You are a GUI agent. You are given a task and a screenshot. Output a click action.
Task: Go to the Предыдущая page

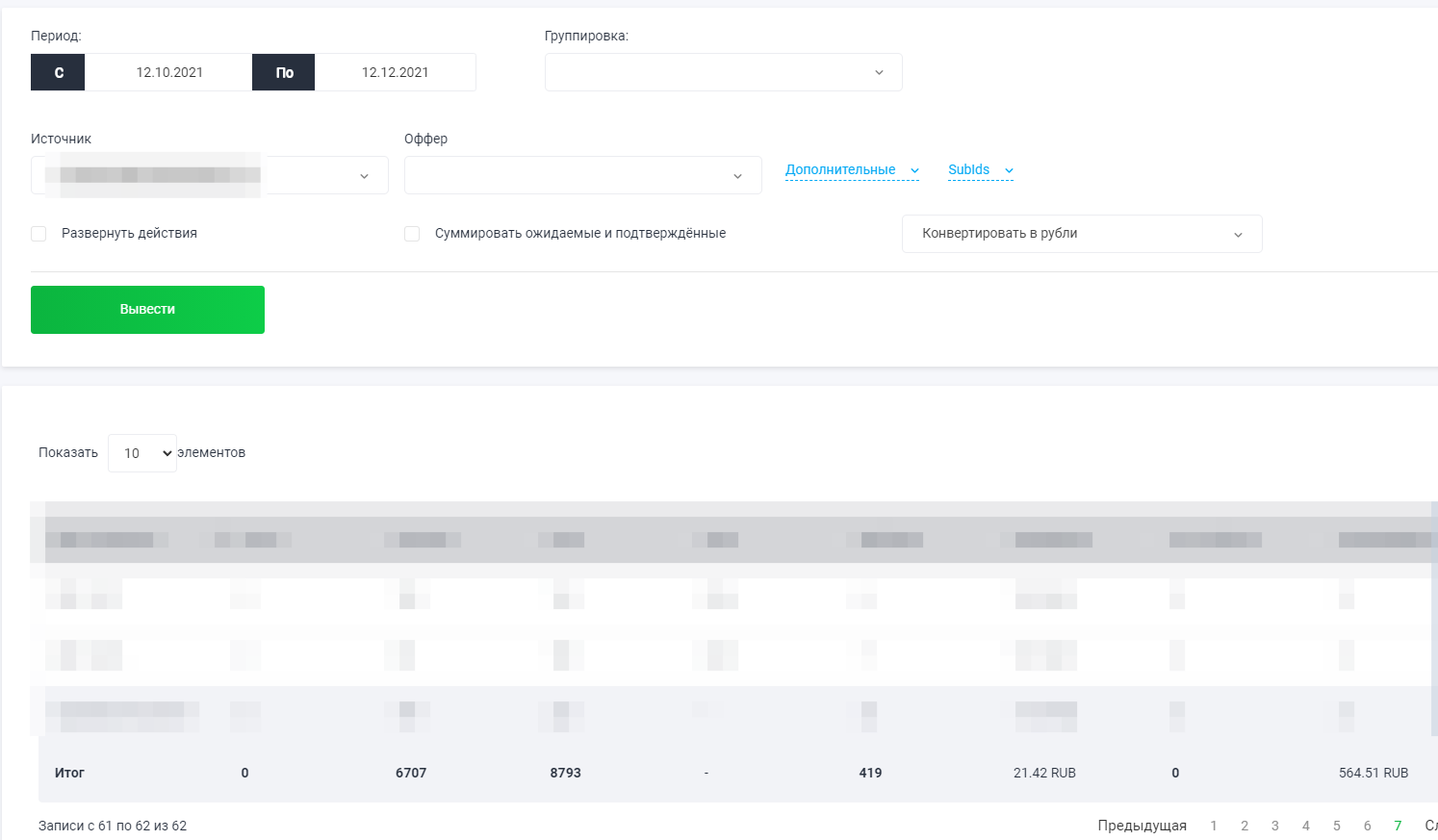(1142, 826)
